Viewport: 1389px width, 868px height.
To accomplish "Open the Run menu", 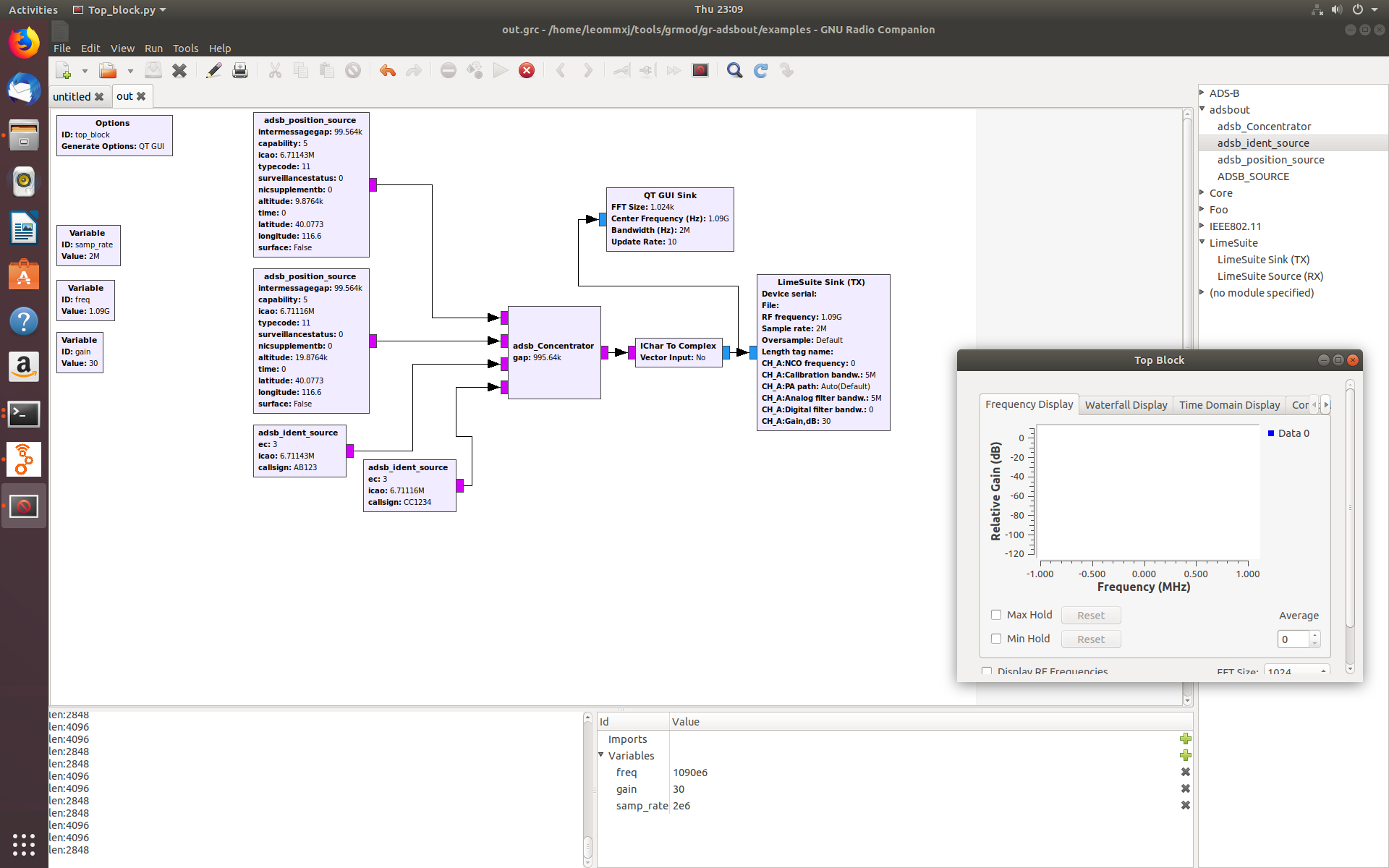I will point(153,48).
